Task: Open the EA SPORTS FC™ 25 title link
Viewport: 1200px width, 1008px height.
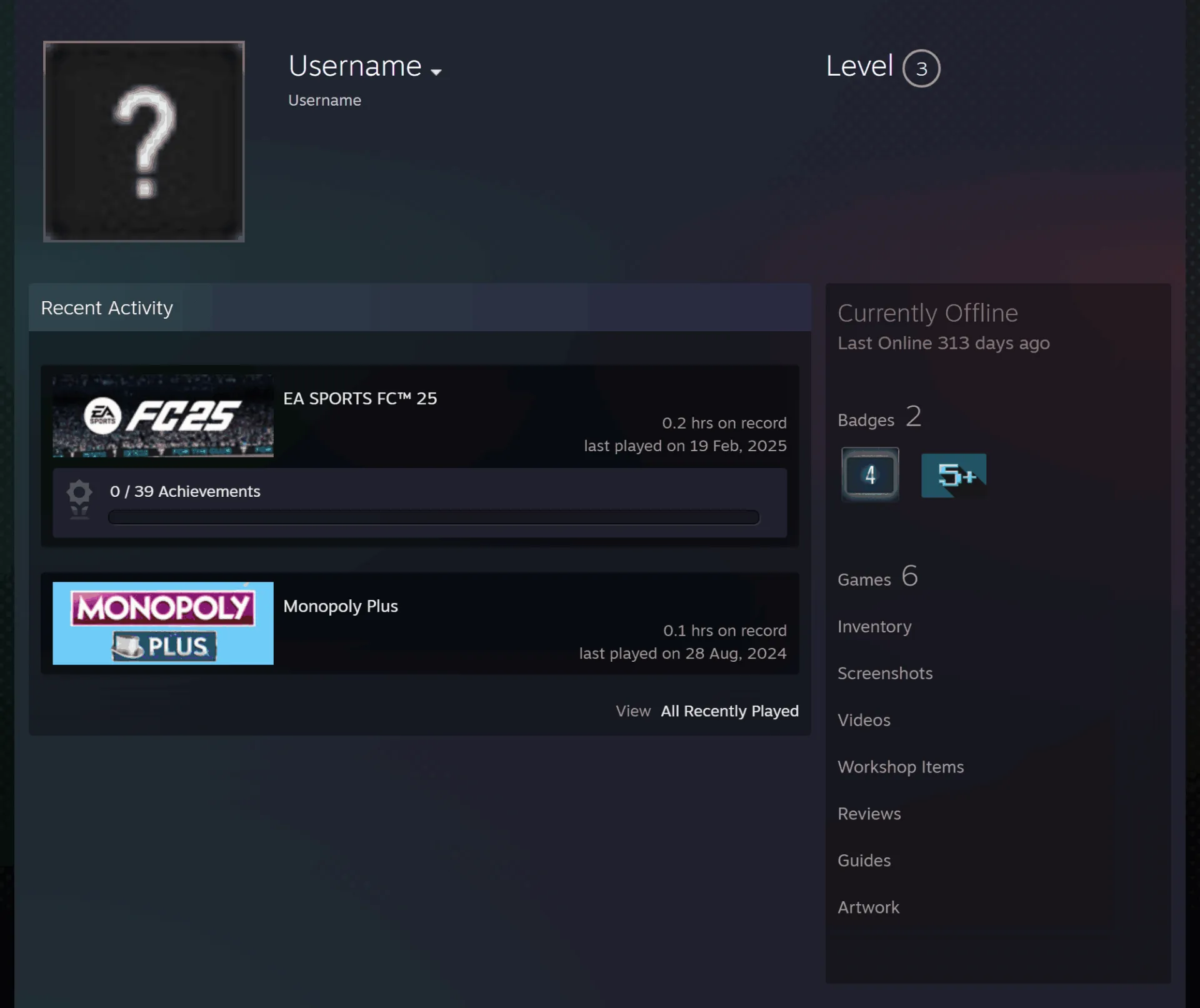Action: coord(360,398)
